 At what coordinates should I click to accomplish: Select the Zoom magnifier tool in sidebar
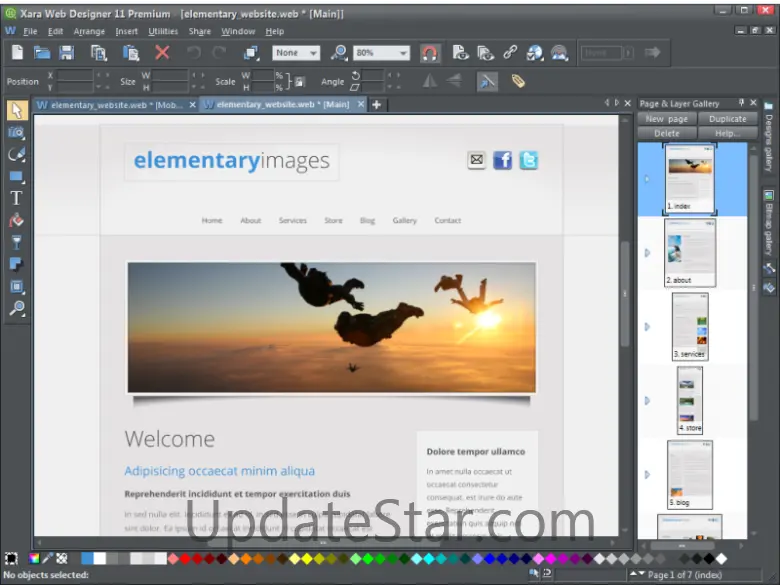[x=16, y=308]
